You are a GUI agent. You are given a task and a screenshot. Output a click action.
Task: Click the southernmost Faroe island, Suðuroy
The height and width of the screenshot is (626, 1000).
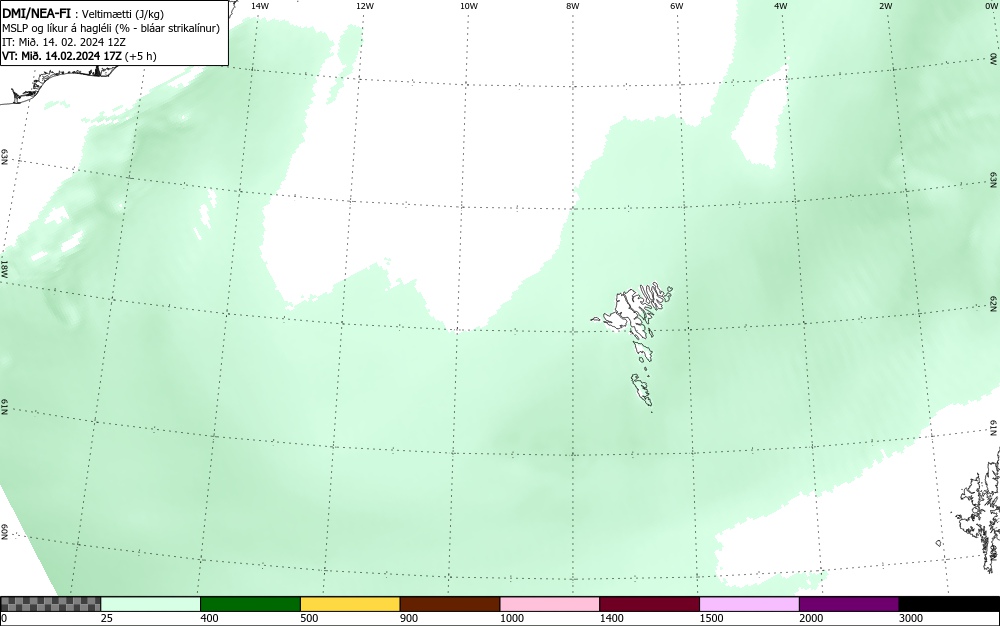642,390
